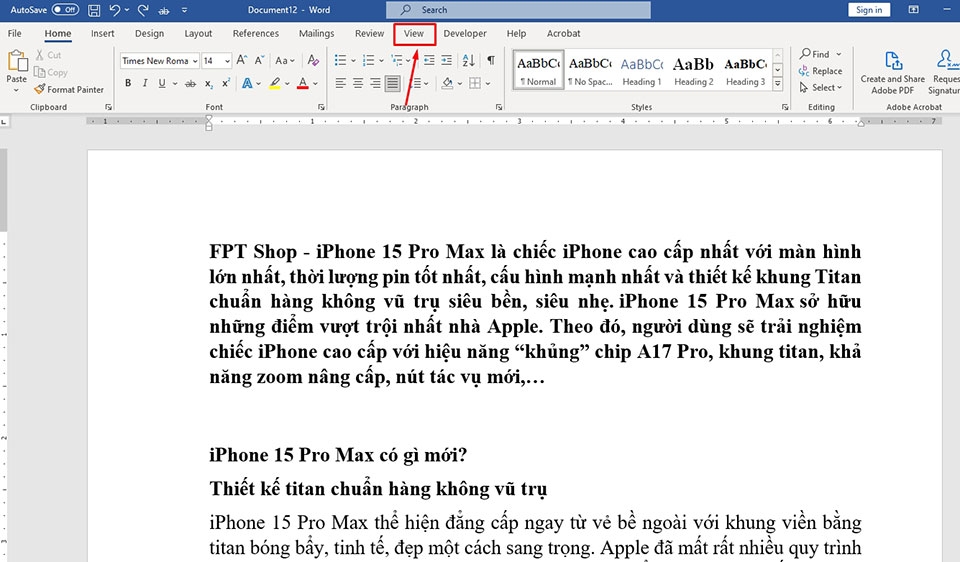Click the Cut command
960x562 pixels.
pos(48,55)
